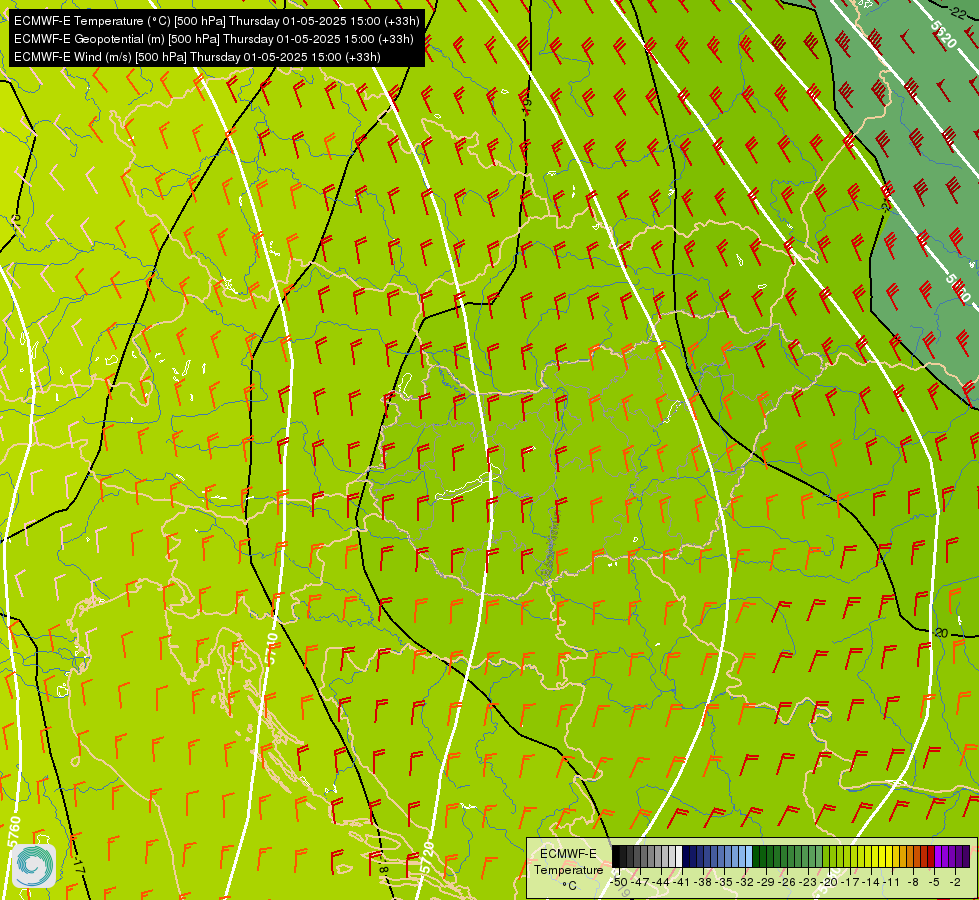979x900 pixels.
Task: Click the -11 tick label in the legend
Action: pyautogui.click(x=891, y=882)
